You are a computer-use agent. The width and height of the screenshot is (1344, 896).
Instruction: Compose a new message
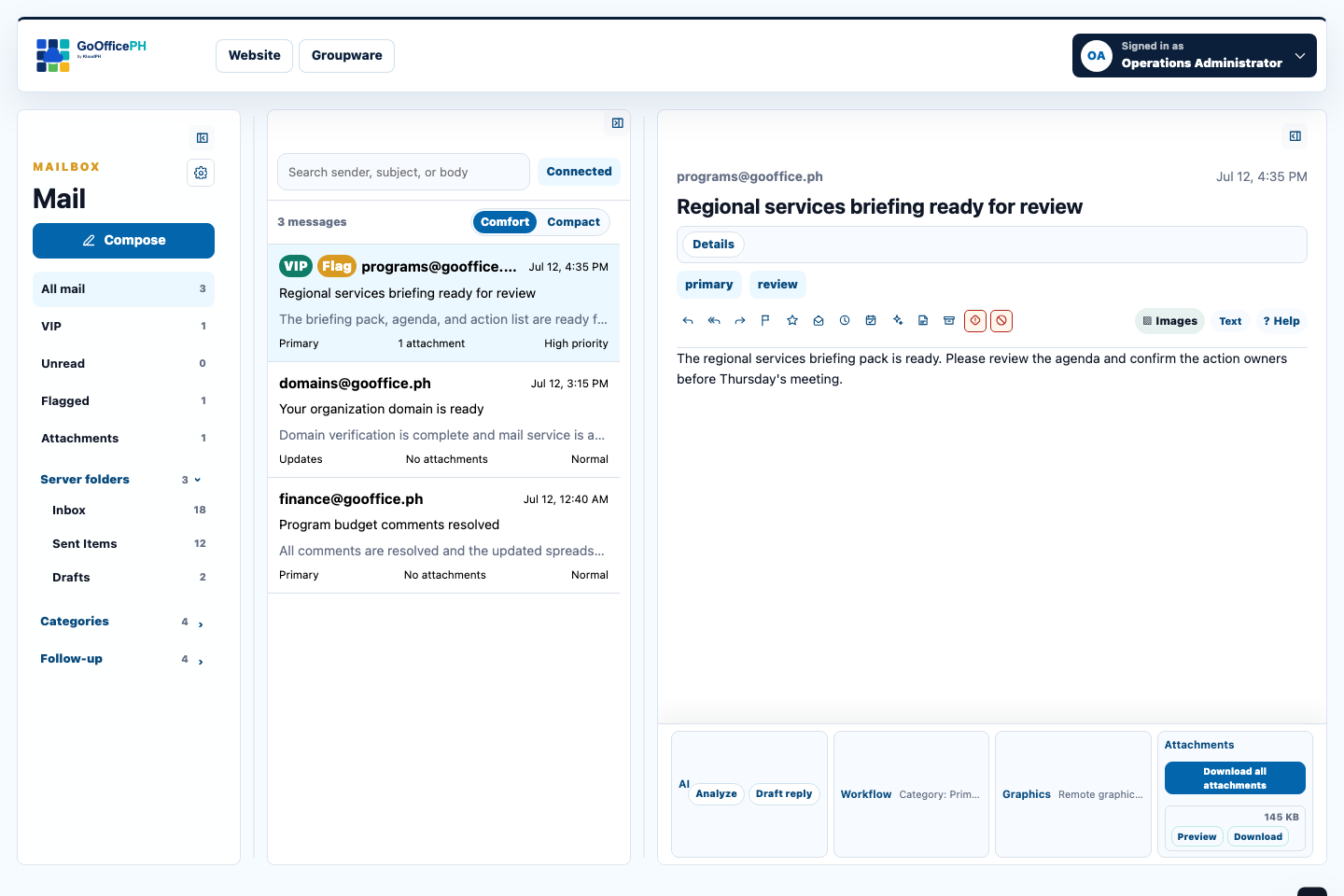coord(123,241)
